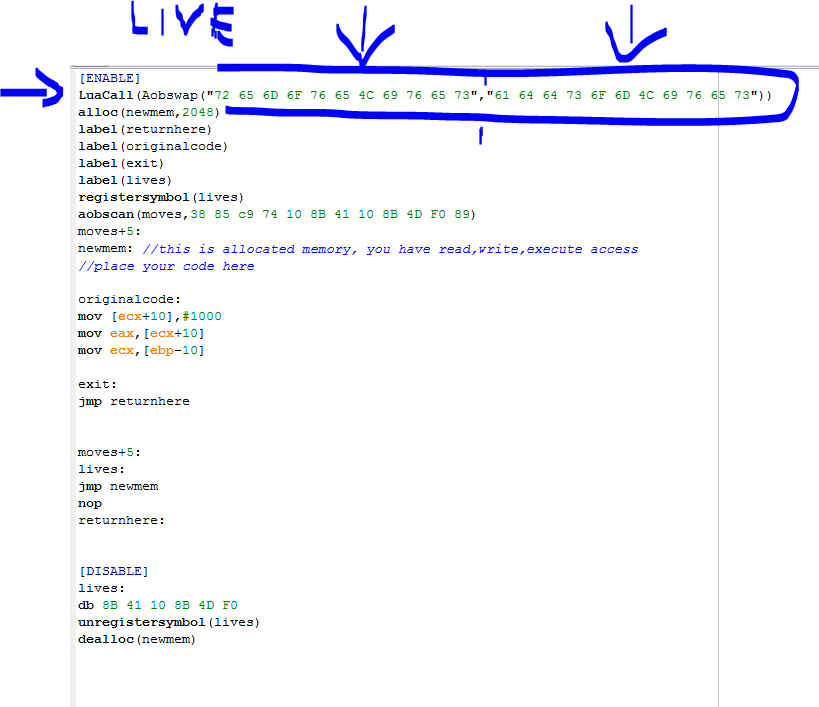Click the jmp returnhere instruction

click(133, 401)
